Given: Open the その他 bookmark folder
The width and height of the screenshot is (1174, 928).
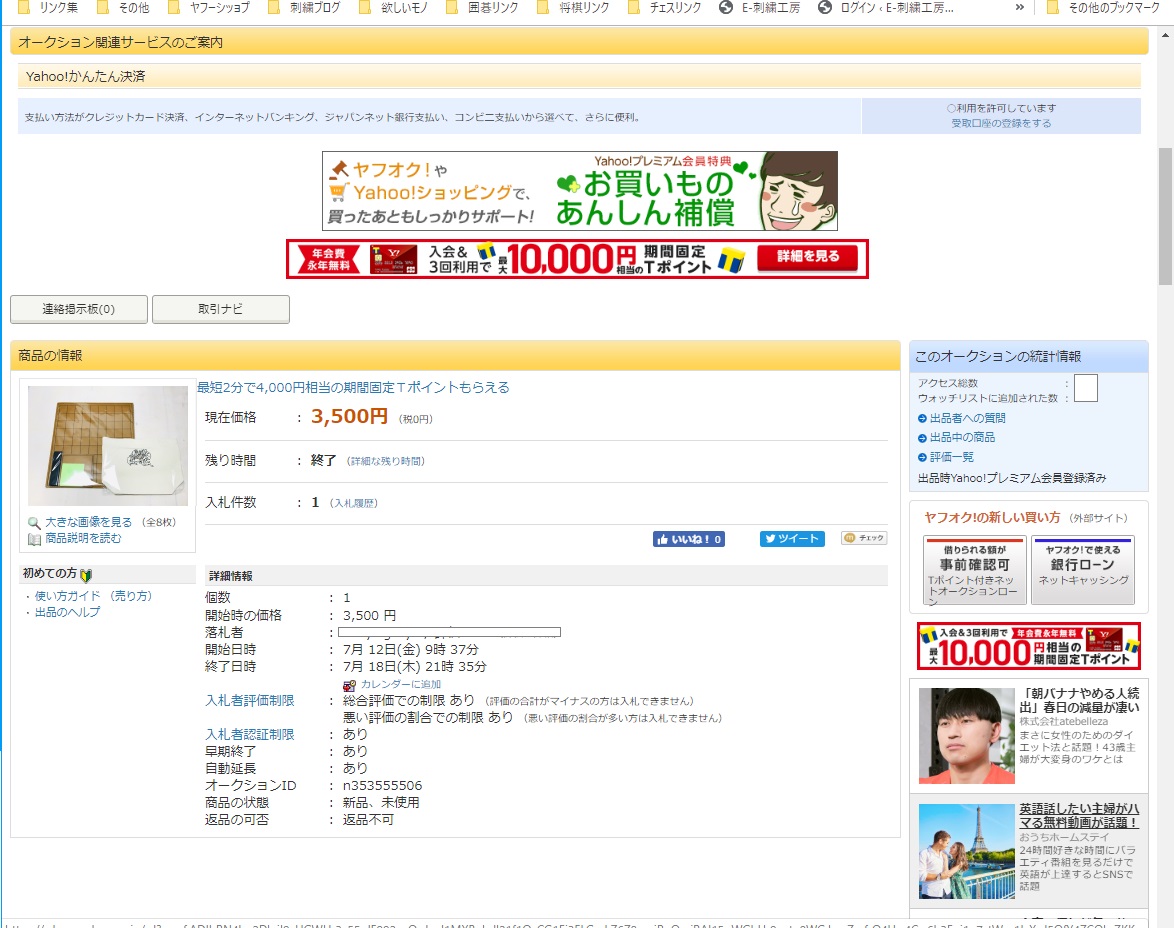Looking at the screenshot, I should pos(124,7).
